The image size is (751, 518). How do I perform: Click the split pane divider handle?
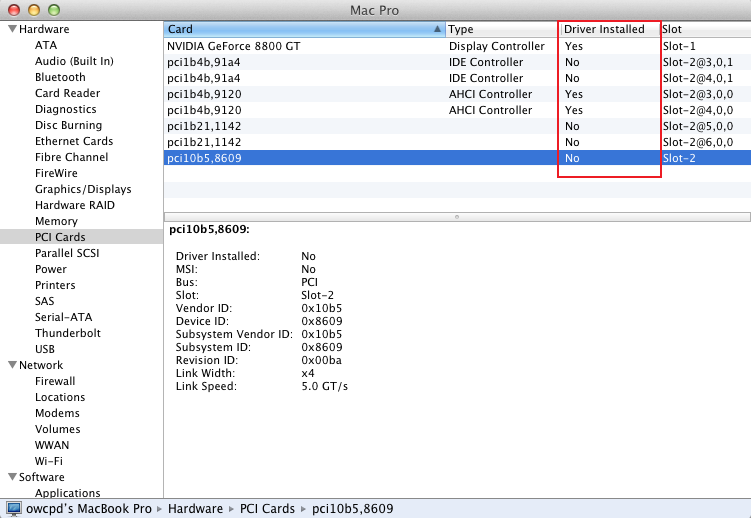pos(457,216)
